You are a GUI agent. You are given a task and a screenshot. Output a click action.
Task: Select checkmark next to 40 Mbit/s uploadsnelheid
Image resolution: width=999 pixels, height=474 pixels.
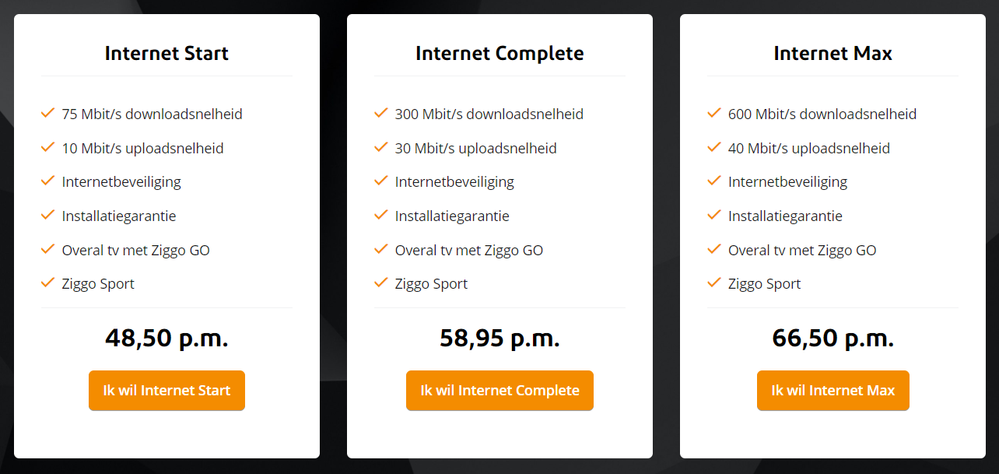tap(713, 147)
